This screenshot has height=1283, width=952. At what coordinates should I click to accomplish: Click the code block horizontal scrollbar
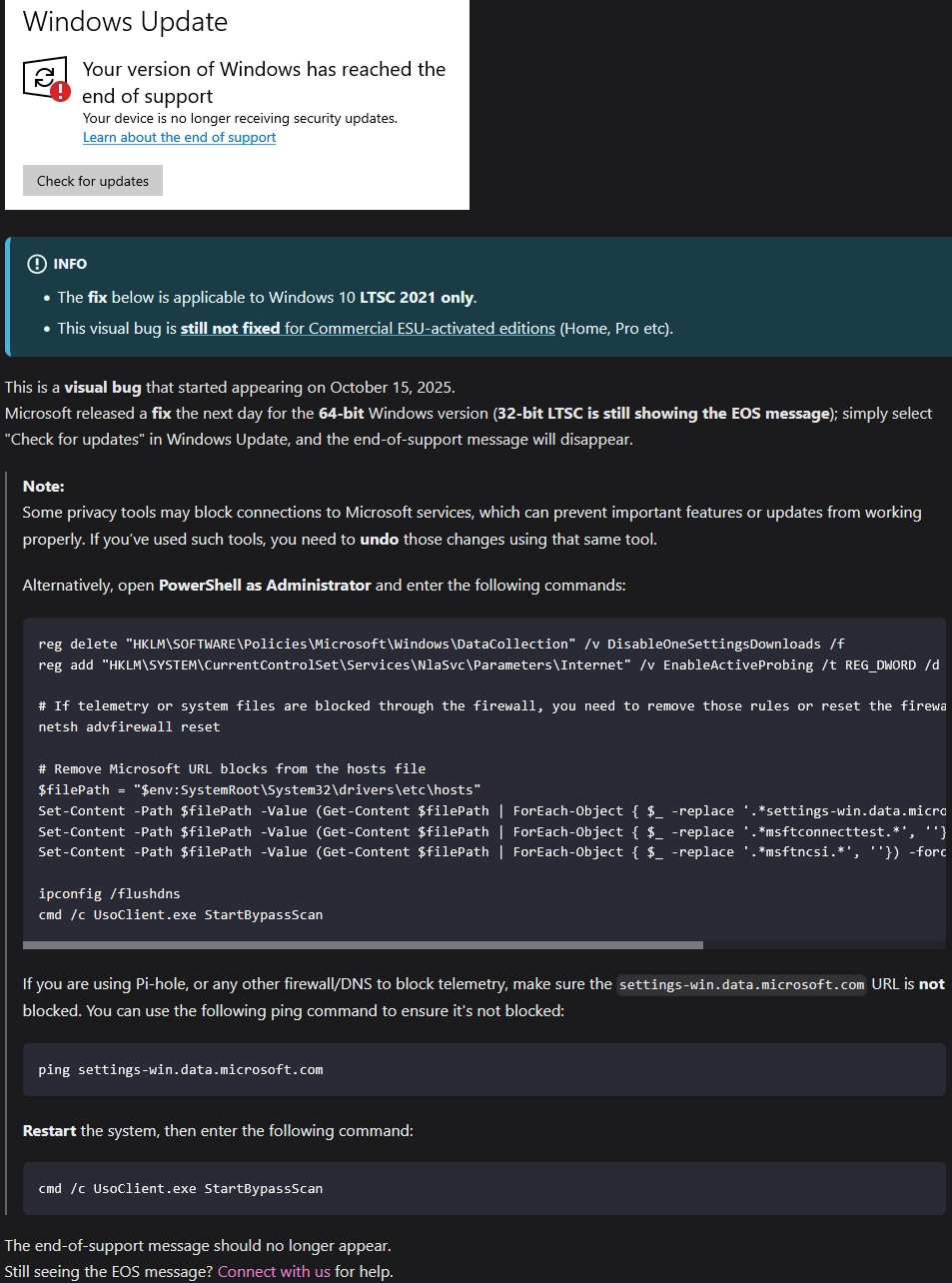pyautogui.click(x=363, y=944)
